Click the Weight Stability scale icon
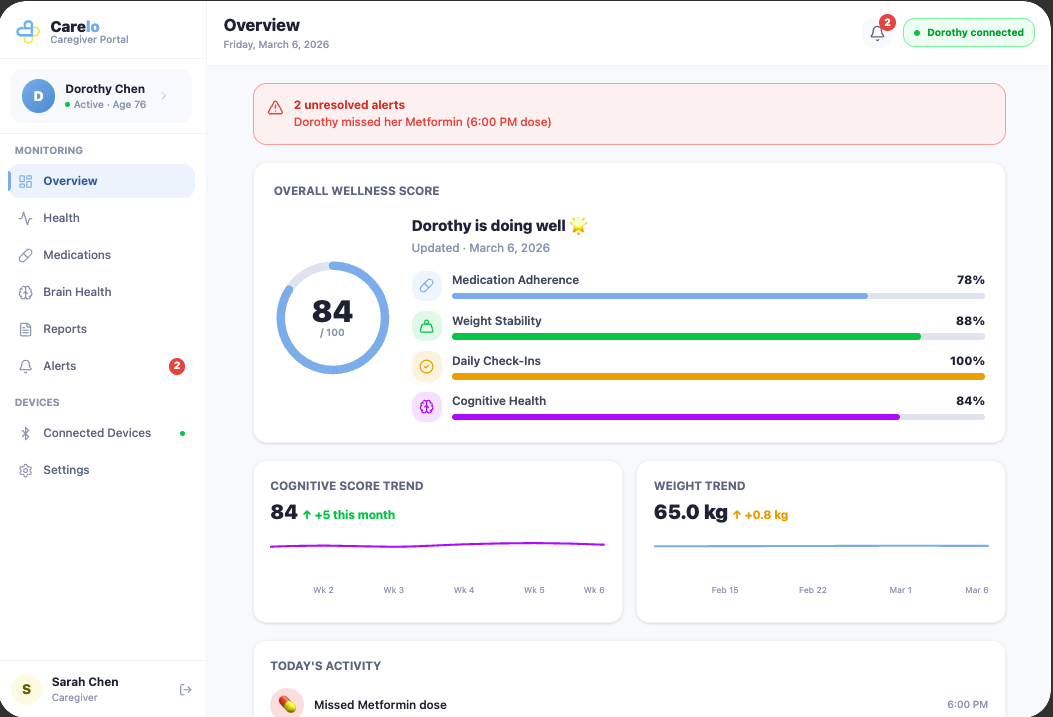Image resolution: width=1053 pixels, height=717 pixels. click(x=427, y=326)
